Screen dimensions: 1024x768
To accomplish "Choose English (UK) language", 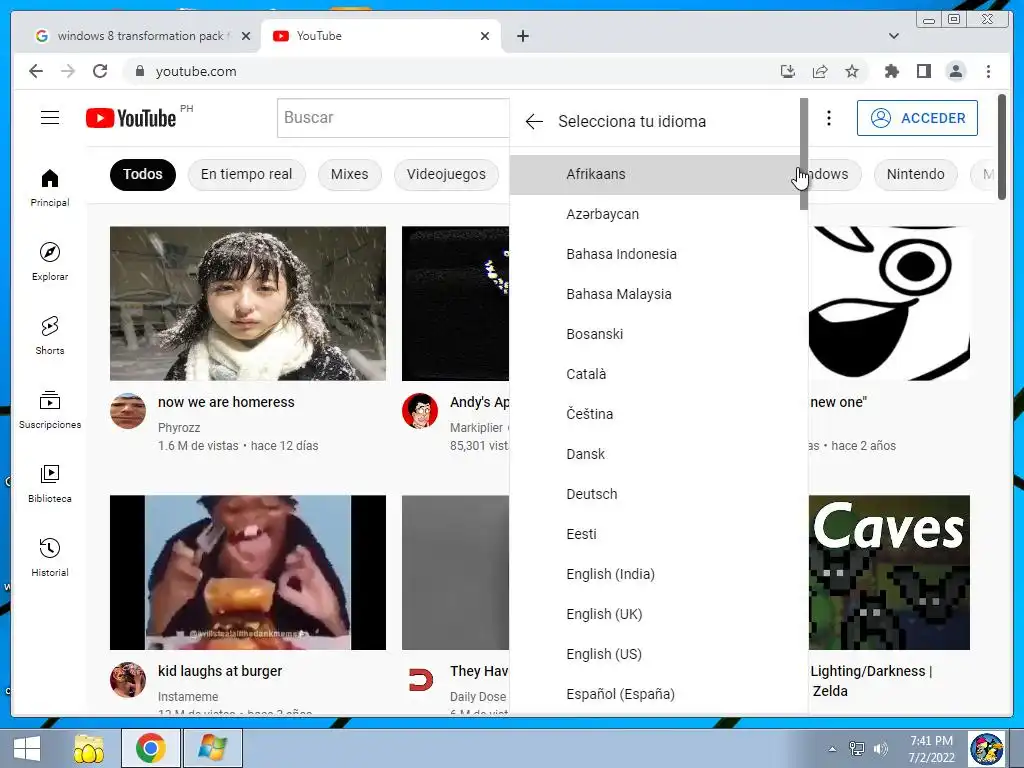I will tap(654, 614).
